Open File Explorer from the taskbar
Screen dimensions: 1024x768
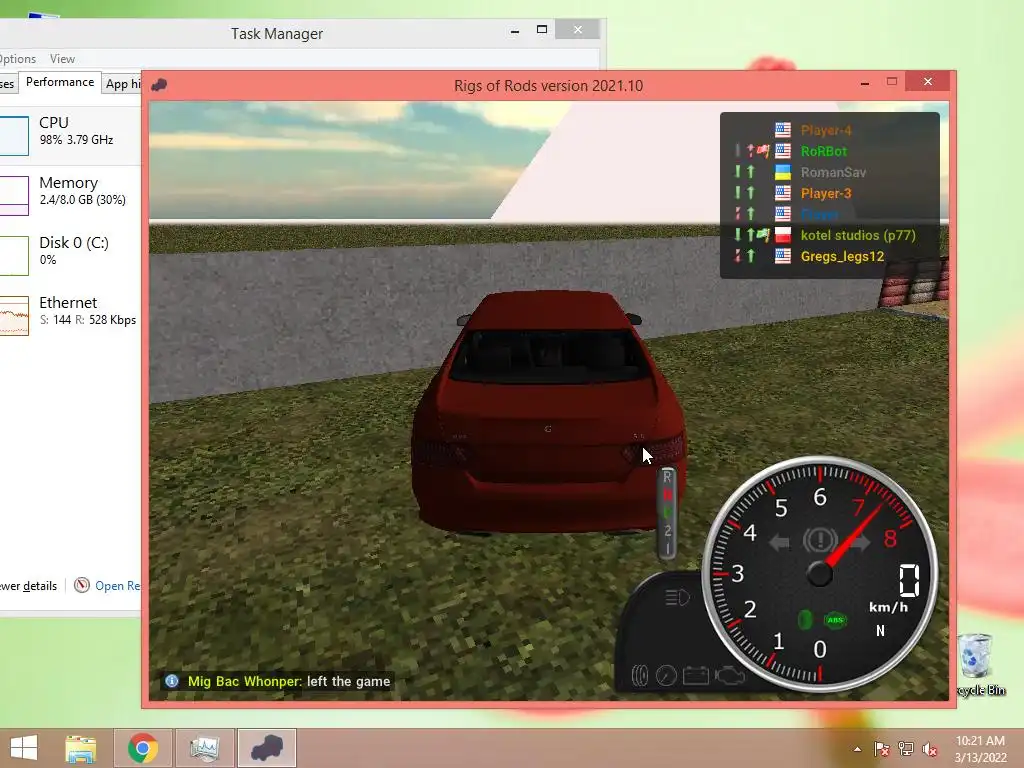click(80, 748)
